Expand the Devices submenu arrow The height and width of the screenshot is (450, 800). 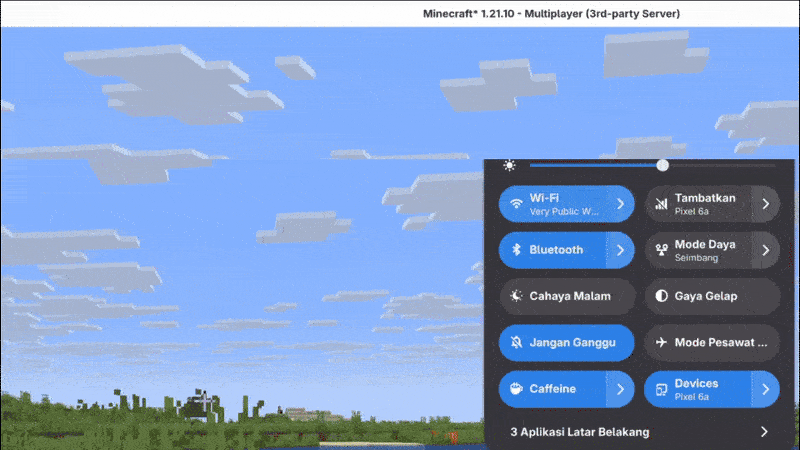[766, 389]
